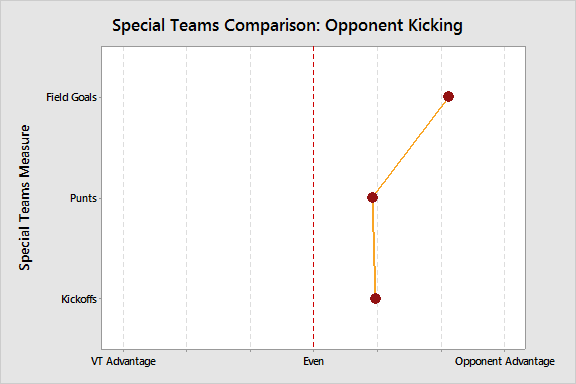Click the Kickoffs axis label

tap(79, 299)
